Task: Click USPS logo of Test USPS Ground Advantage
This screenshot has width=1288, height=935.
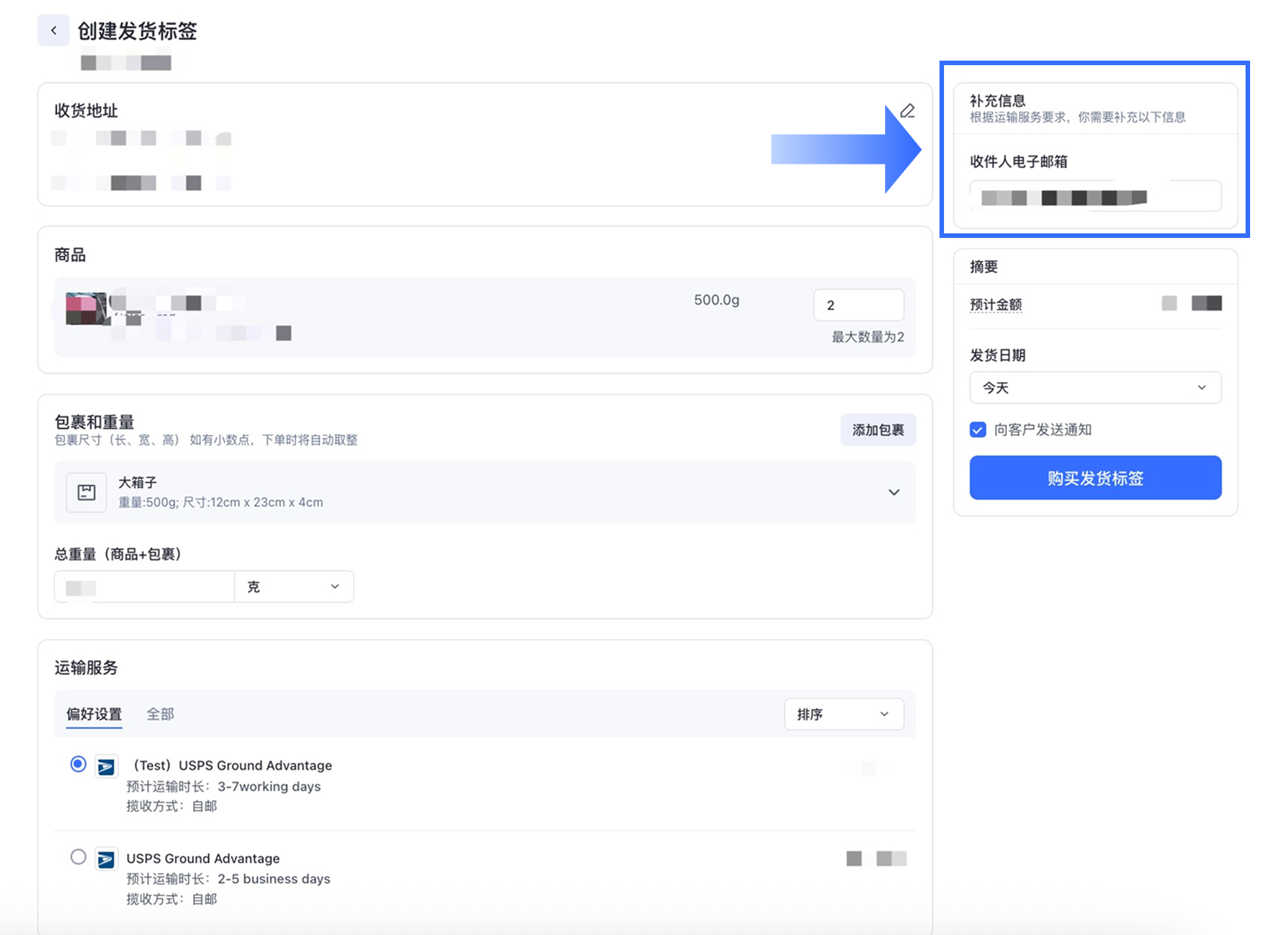Action: [x=106, y=767]
